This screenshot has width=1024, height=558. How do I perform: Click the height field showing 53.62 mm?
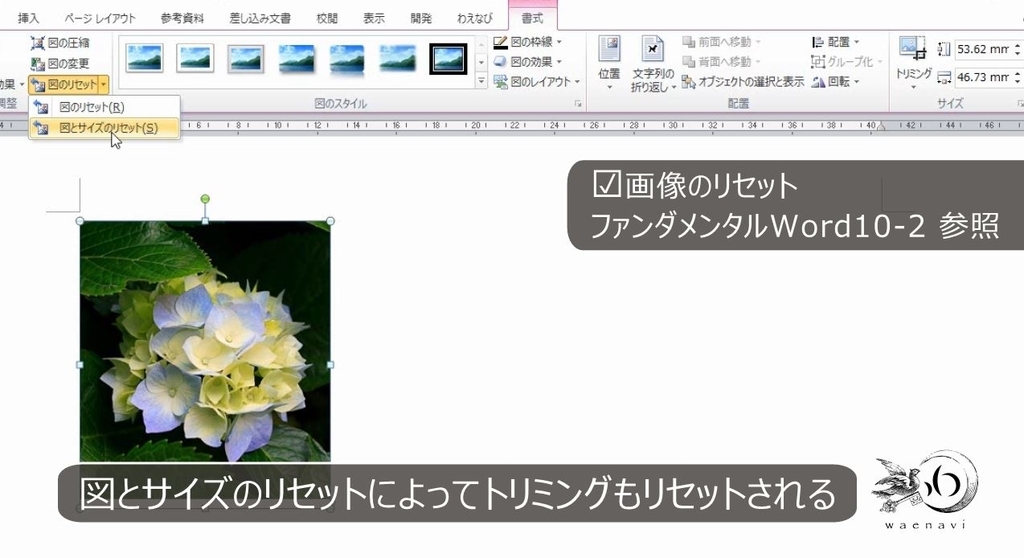tap(982, 49)
